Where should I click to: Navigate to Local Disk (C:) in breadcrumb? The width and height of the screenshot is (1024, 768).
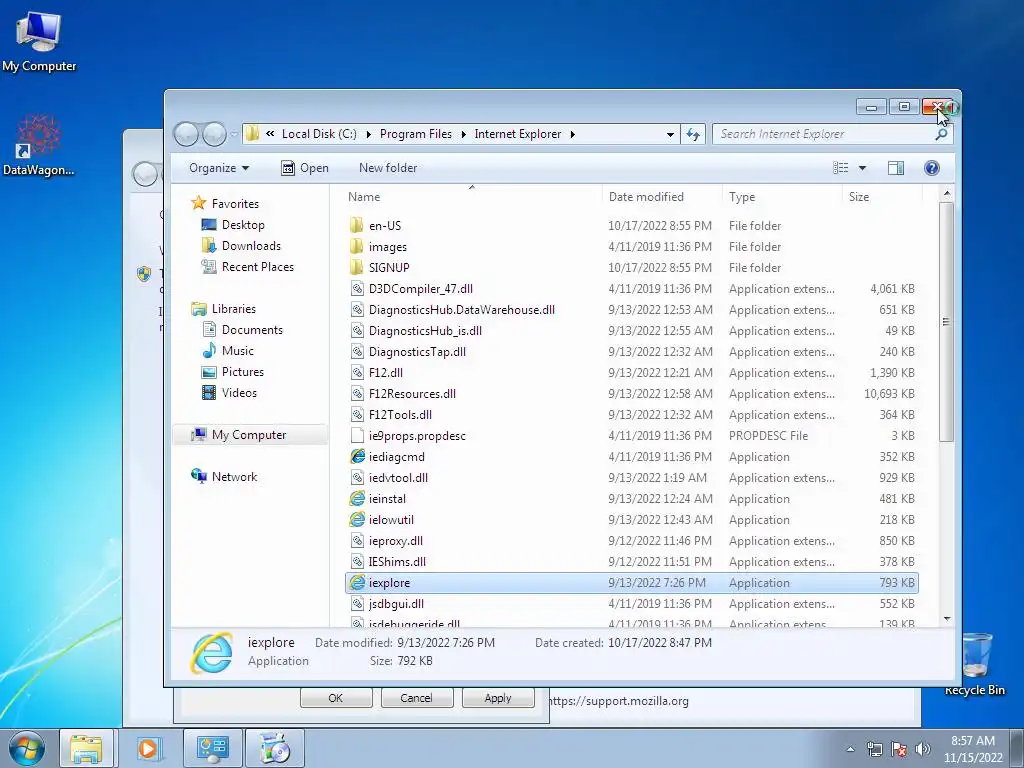click(x=319, y=134)
